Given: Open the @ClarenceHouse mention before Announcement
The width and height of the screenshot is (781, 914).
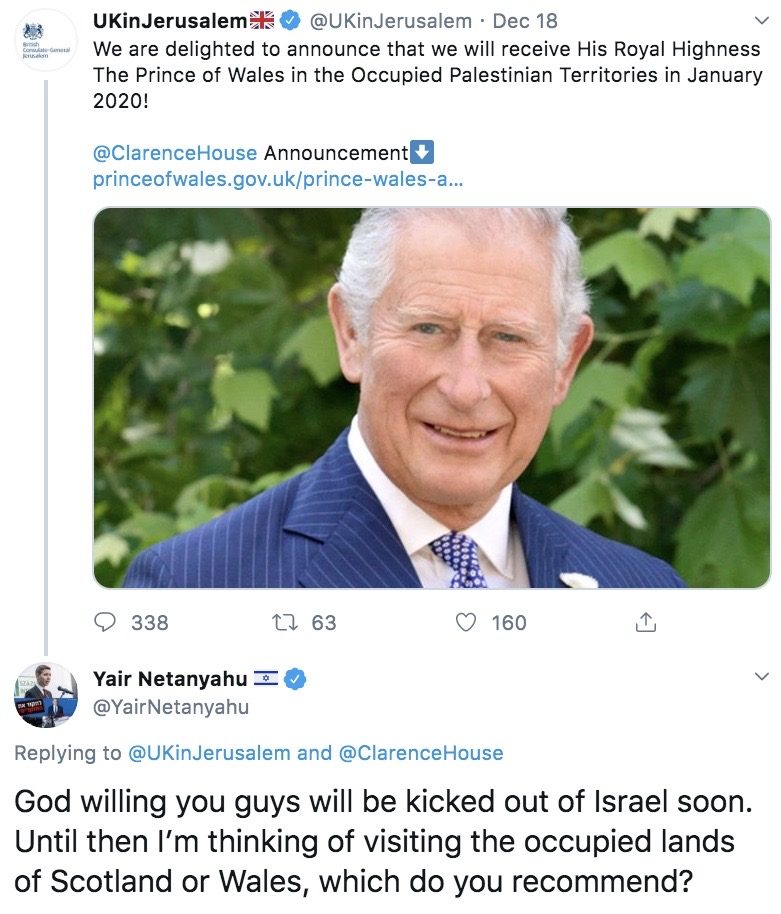Looking at the screenshot, I should [x=176, y=153].
